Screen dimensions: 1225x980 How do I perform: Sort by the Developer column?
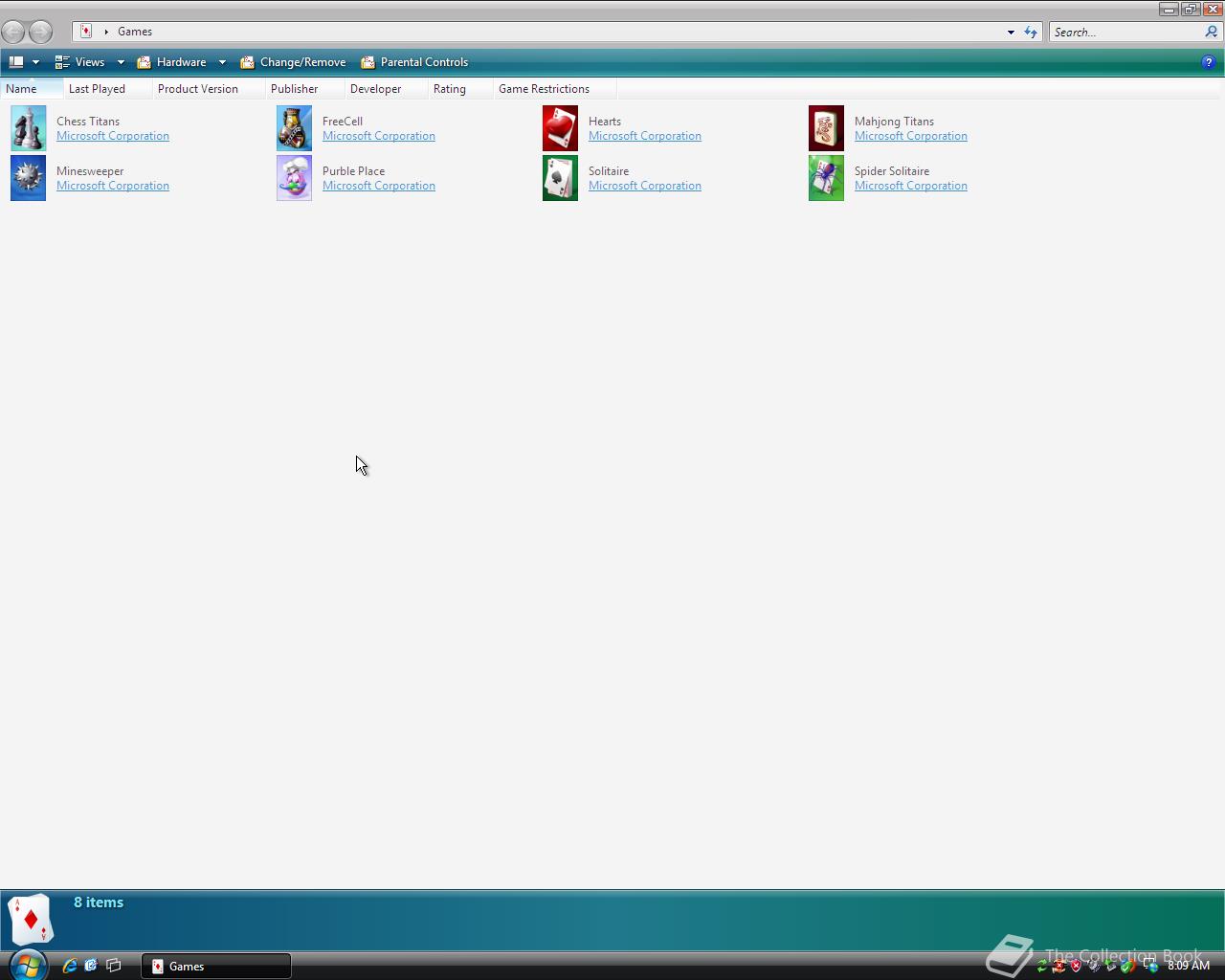386,89
